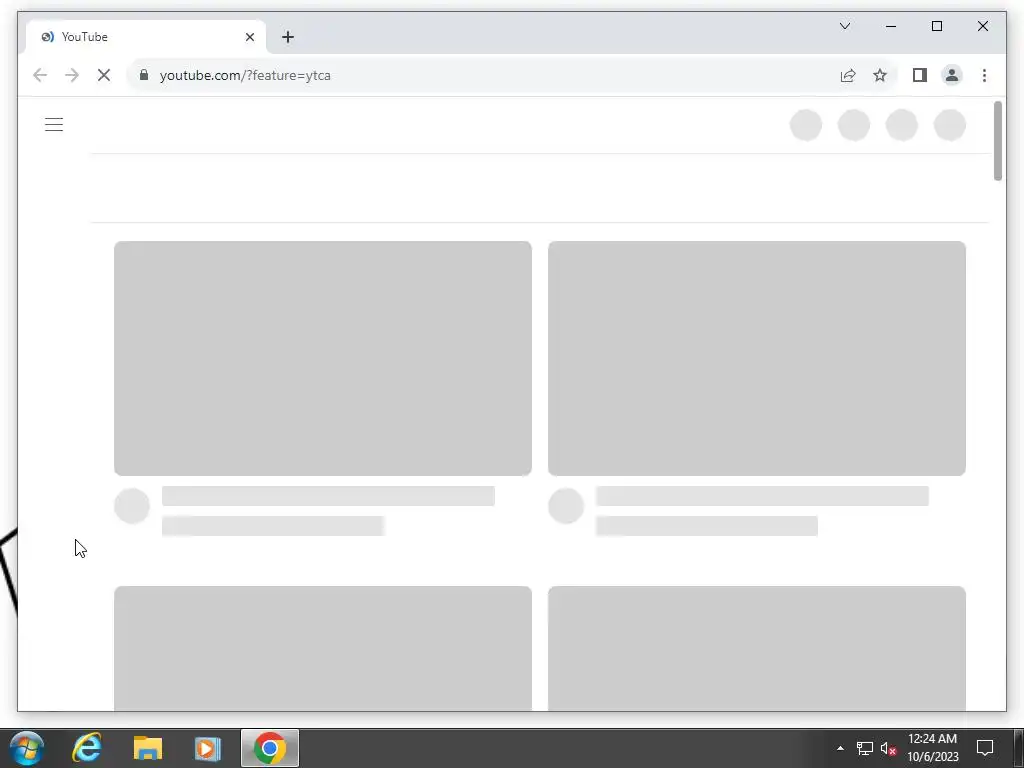Open the network status tray icon
The width and height of the screenshot is (1024, 768).
click(865, 748)
